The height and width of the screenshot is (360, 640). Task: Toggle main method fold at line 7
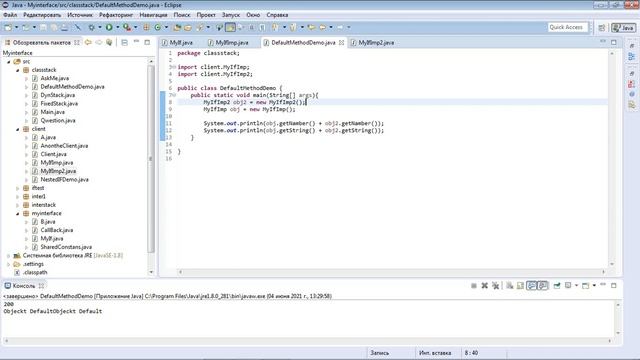click(x=174, y=95)
